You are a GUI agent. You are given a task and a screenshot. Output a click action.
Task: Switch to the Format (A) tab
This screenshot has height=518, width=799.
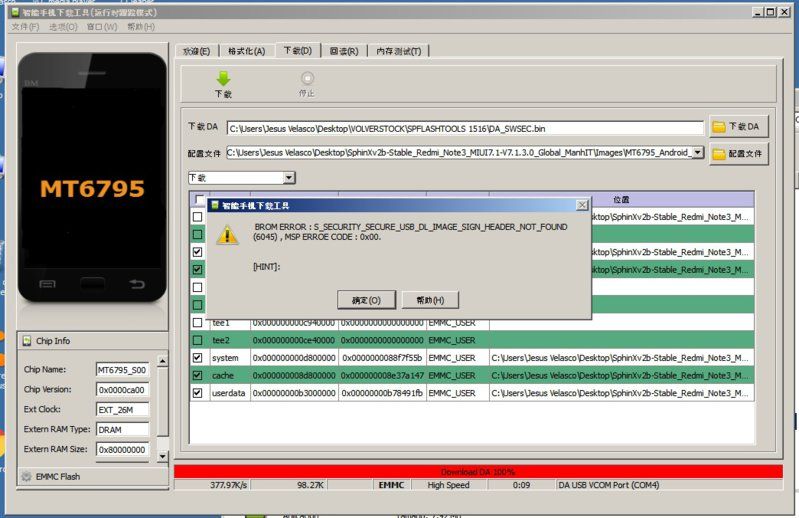tap(247, 51)
